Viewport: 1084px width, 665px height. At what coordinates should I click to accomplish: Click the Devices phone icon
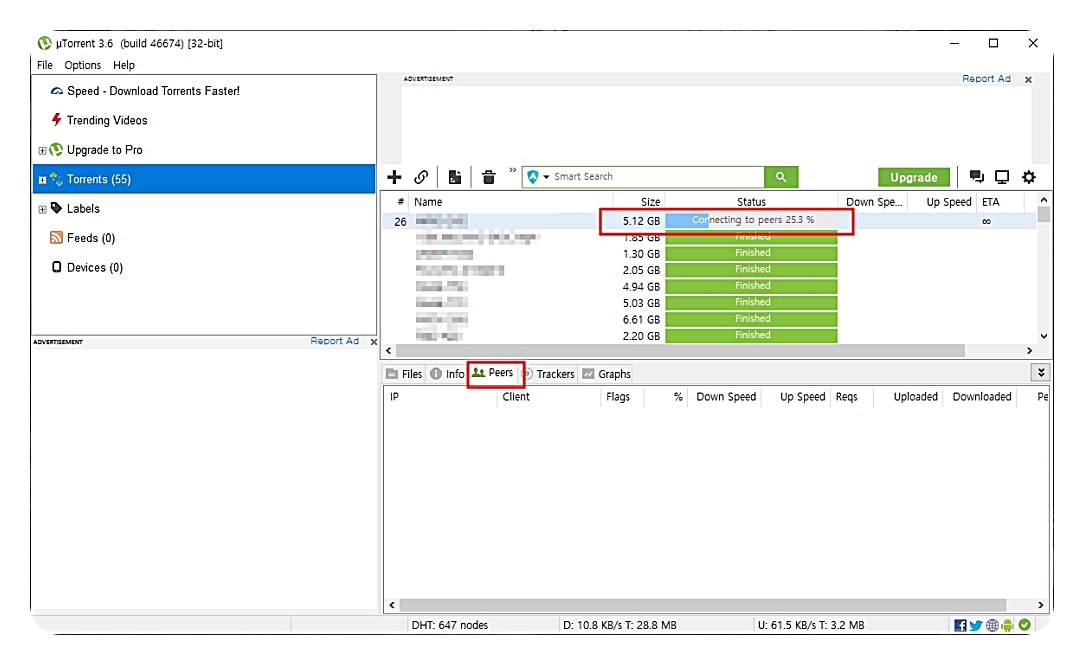[57, 267]
